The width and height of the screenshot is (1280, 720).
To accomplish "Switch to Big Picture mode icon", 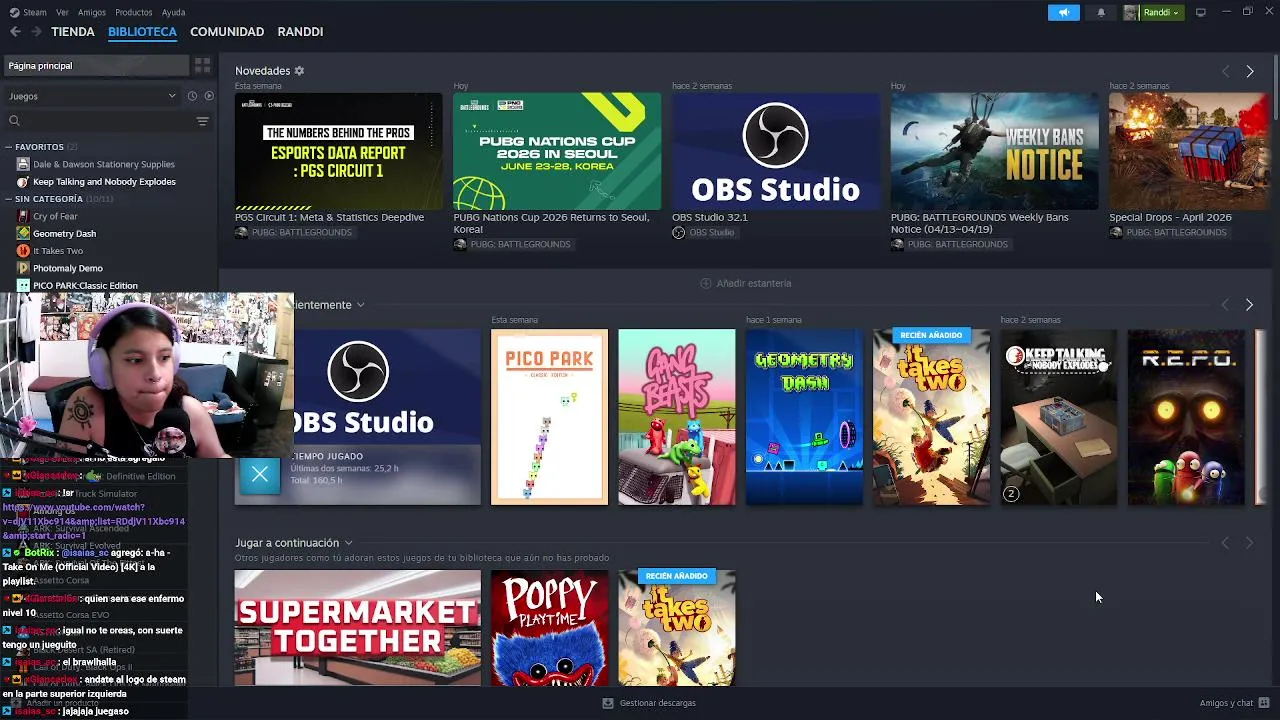I will click(x=1200, y=12).
